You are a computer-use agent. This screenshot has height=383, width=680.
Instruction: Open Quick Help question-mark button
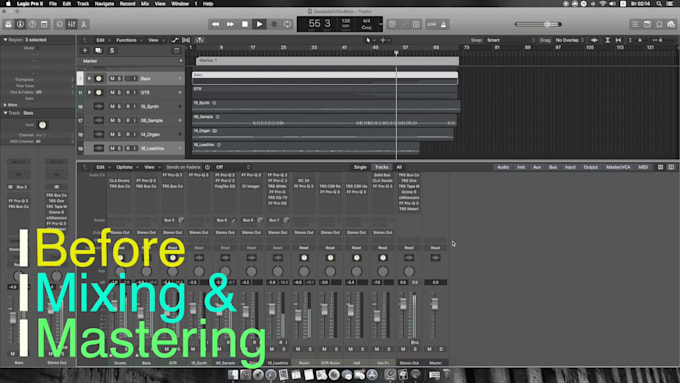32,24
